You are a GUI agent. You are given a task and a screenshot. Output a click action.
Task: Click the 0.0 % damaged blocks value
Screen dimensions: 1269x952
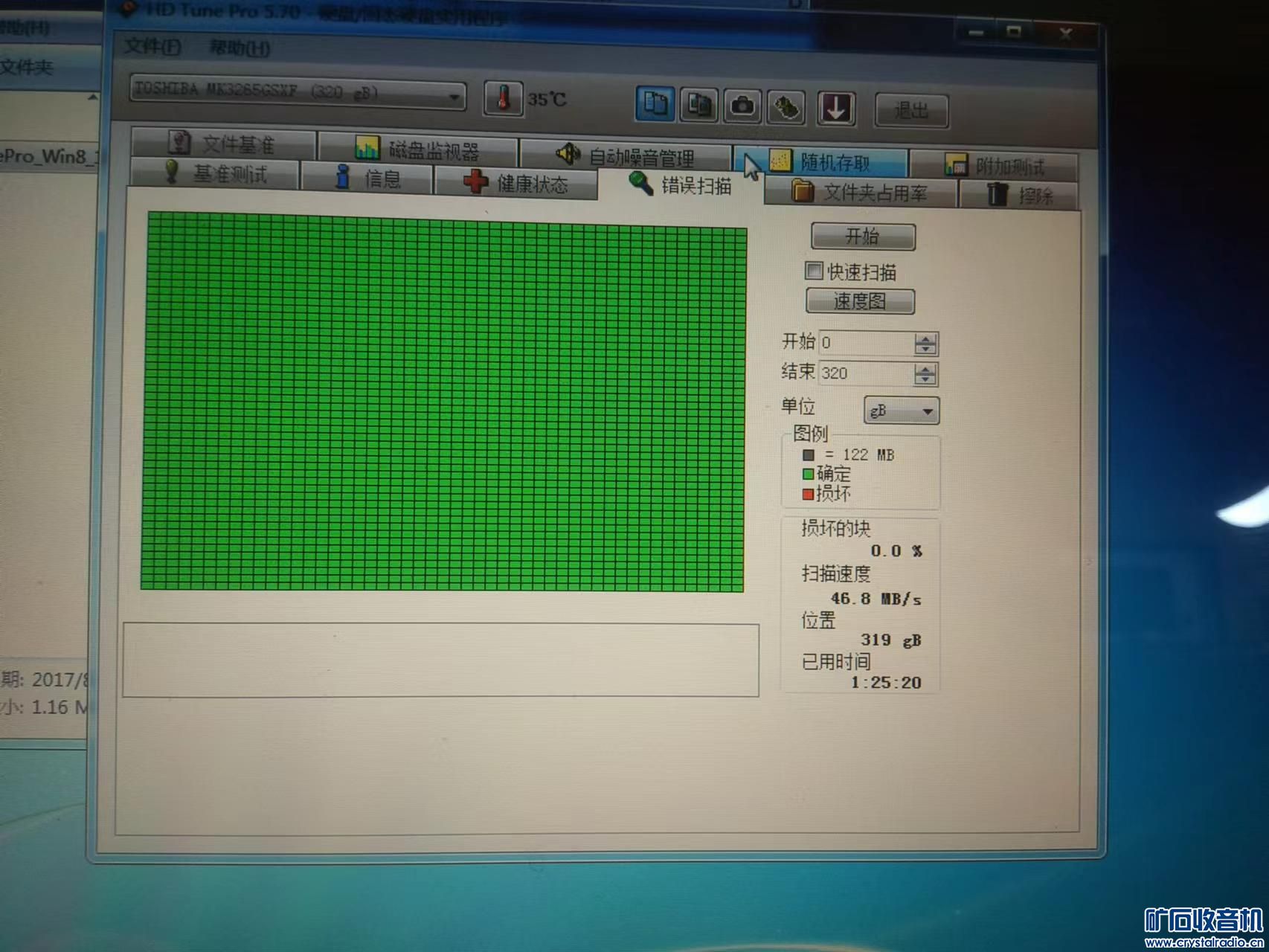[x=896, y=551]
